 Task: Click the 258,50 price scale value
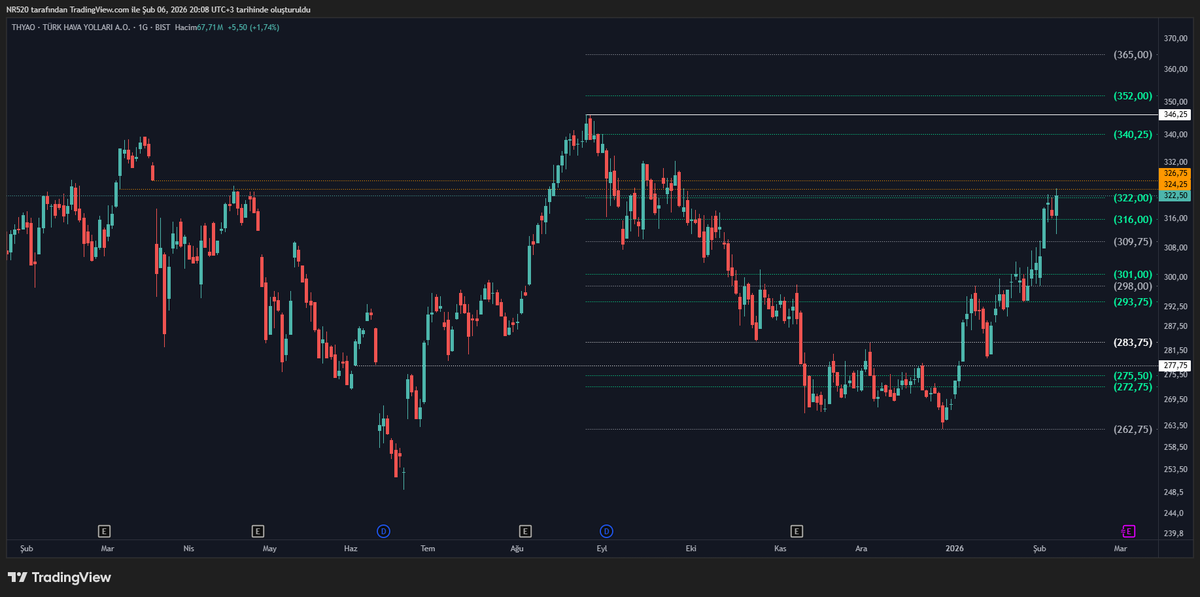click(1175, 447)
